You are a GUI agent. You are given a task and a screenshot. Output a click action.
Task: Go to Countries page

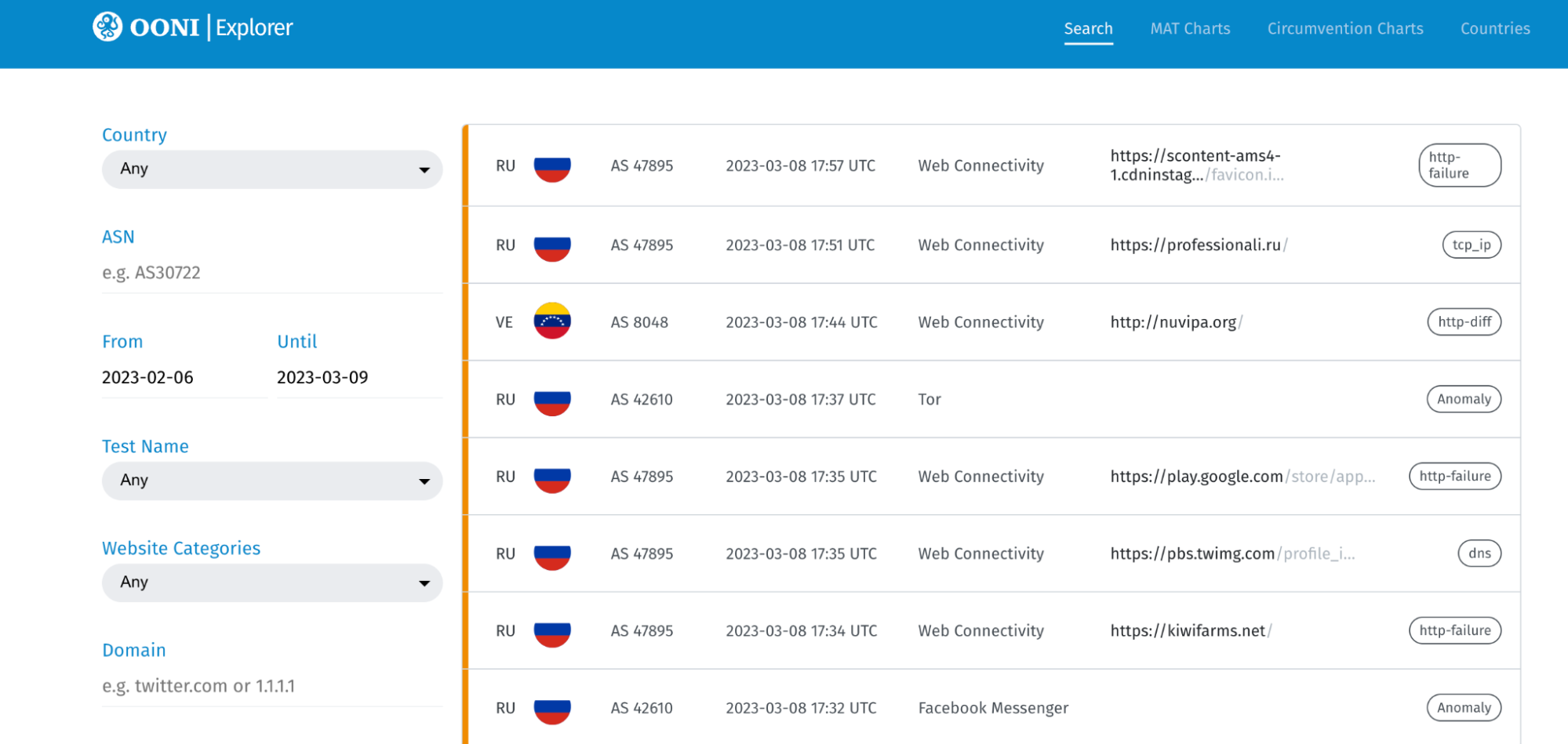tap(1494, 29)
